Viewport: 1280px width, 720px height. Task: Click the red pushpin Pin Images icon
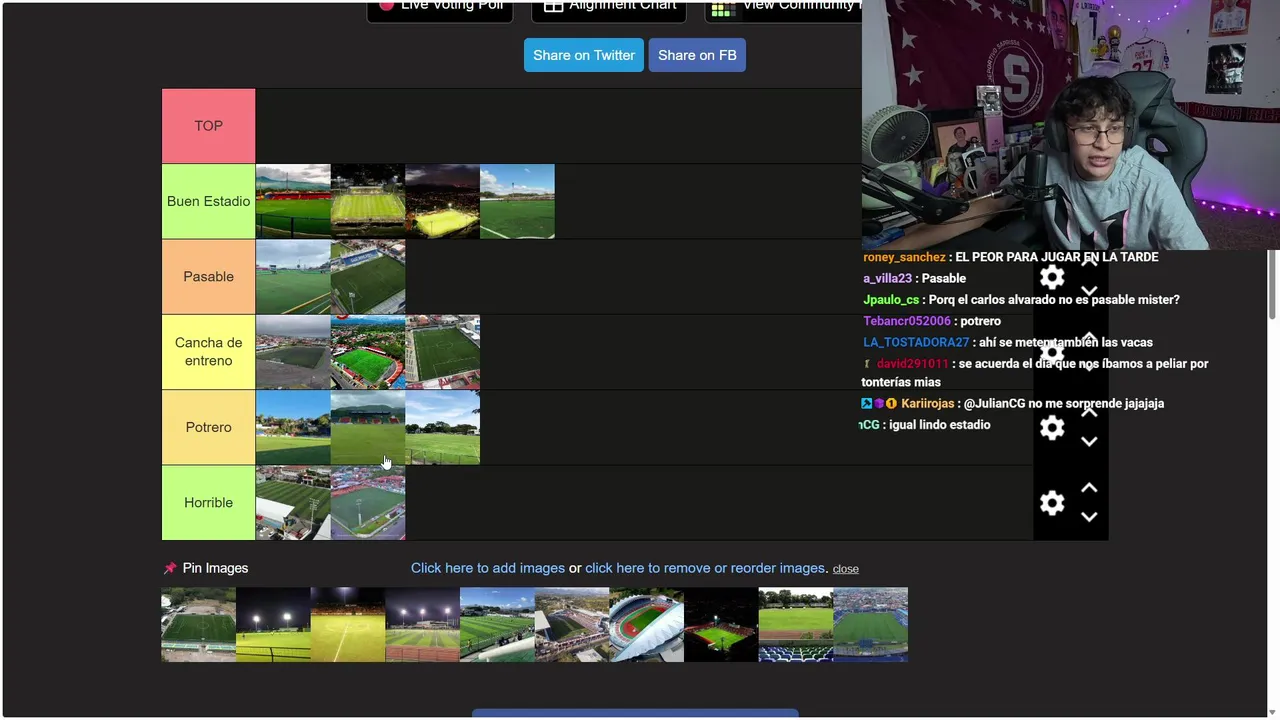[170, 568]
